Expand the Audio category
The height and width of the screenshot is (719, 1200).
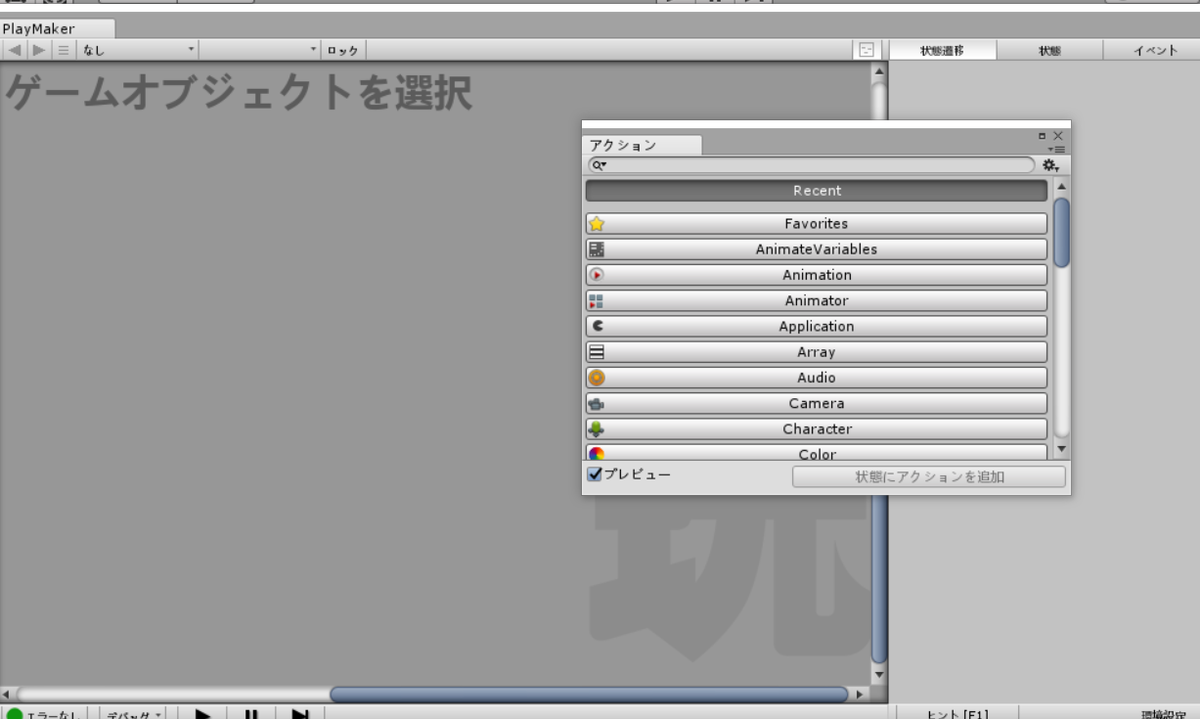click(816, 378)
